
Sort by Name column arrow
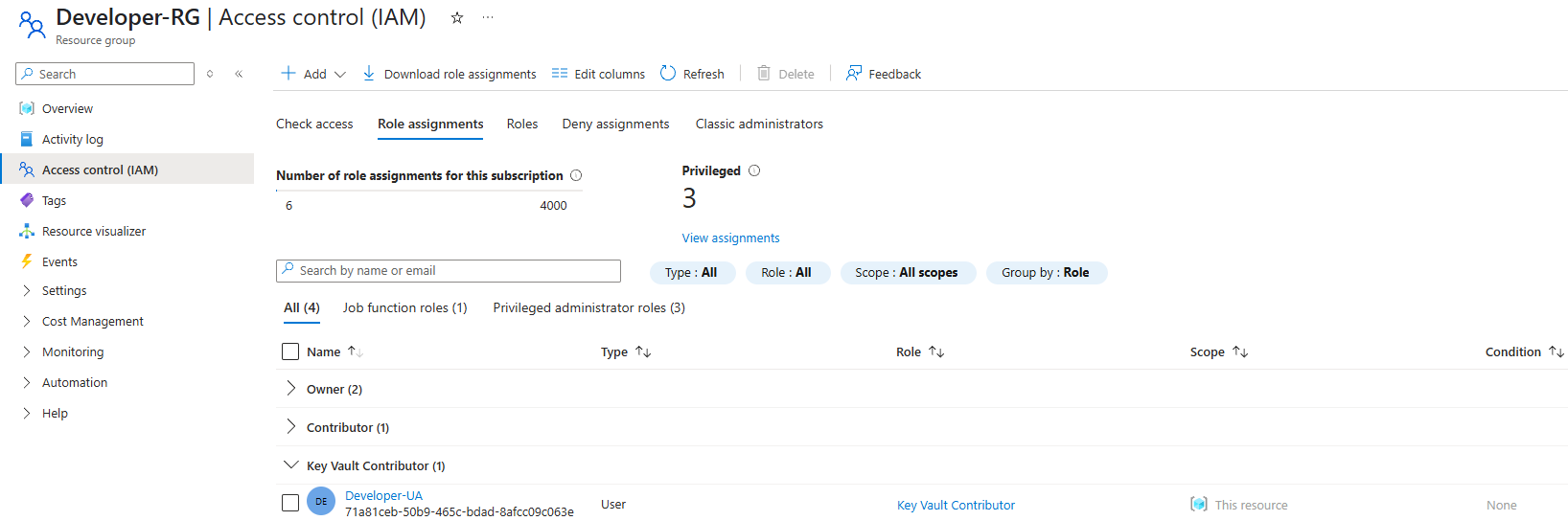356,351
